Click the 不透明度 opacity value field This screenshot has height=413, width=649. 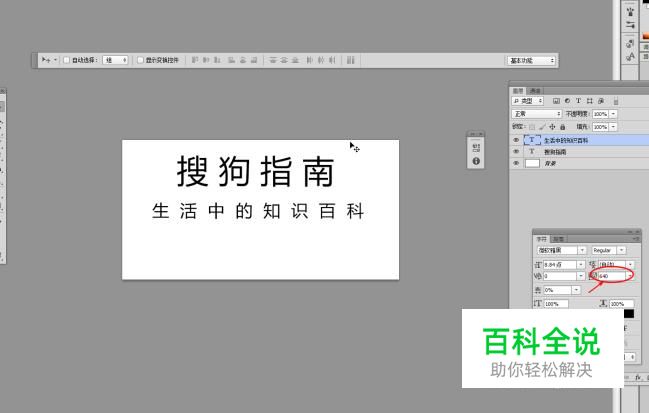pos(601,114)
